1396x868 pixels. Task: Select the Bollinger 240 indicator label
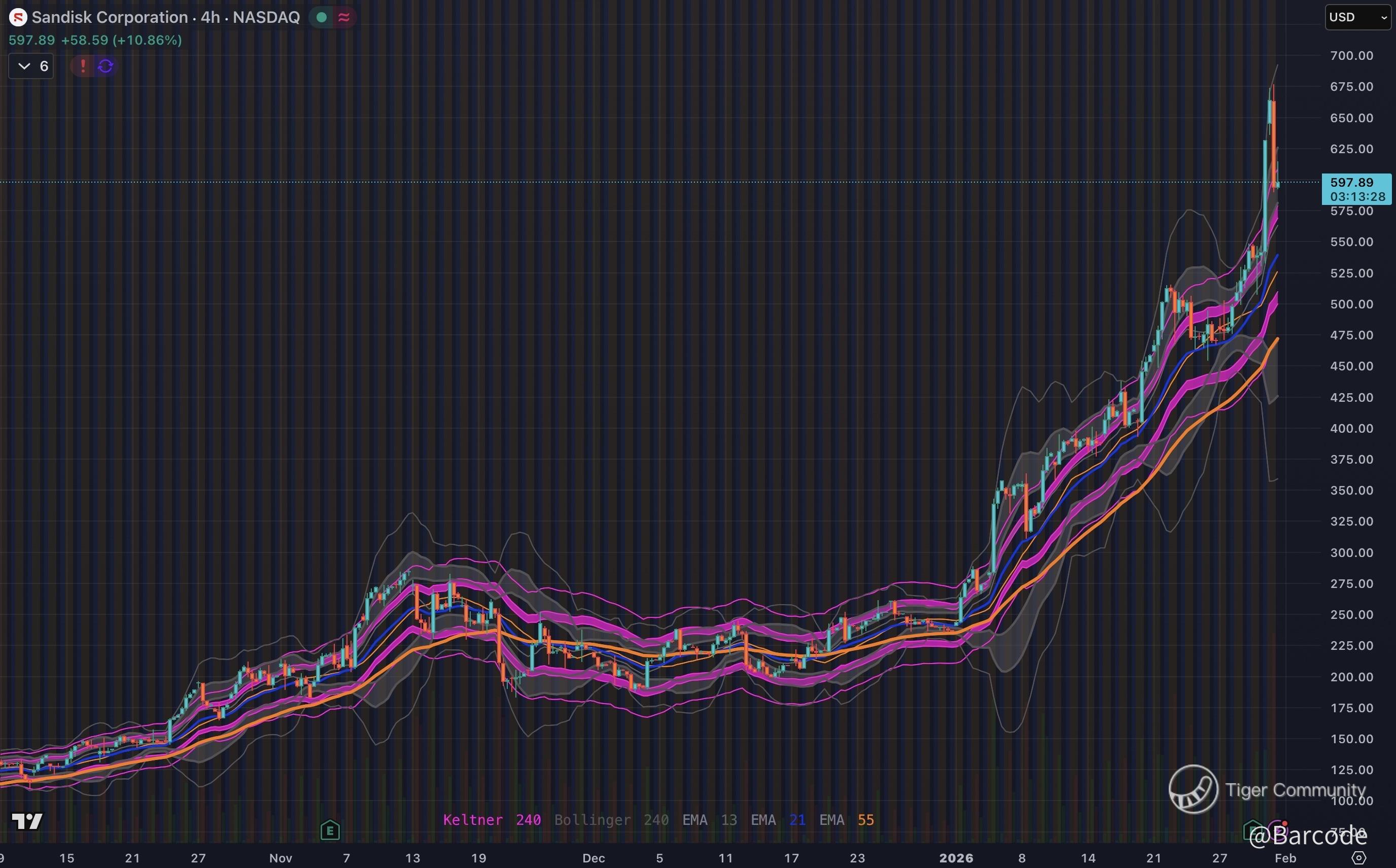click(611, 820)
